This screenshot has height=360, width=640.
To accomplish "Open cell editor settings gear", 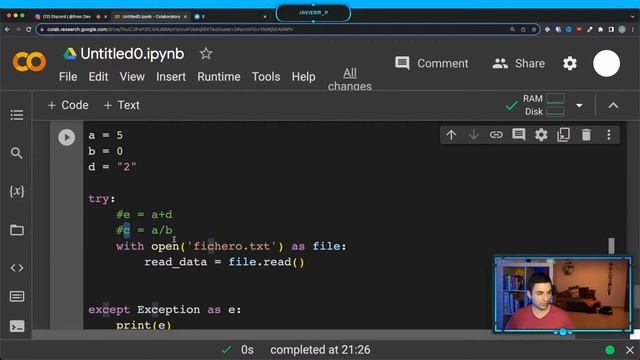I will (x=541, y=135).
